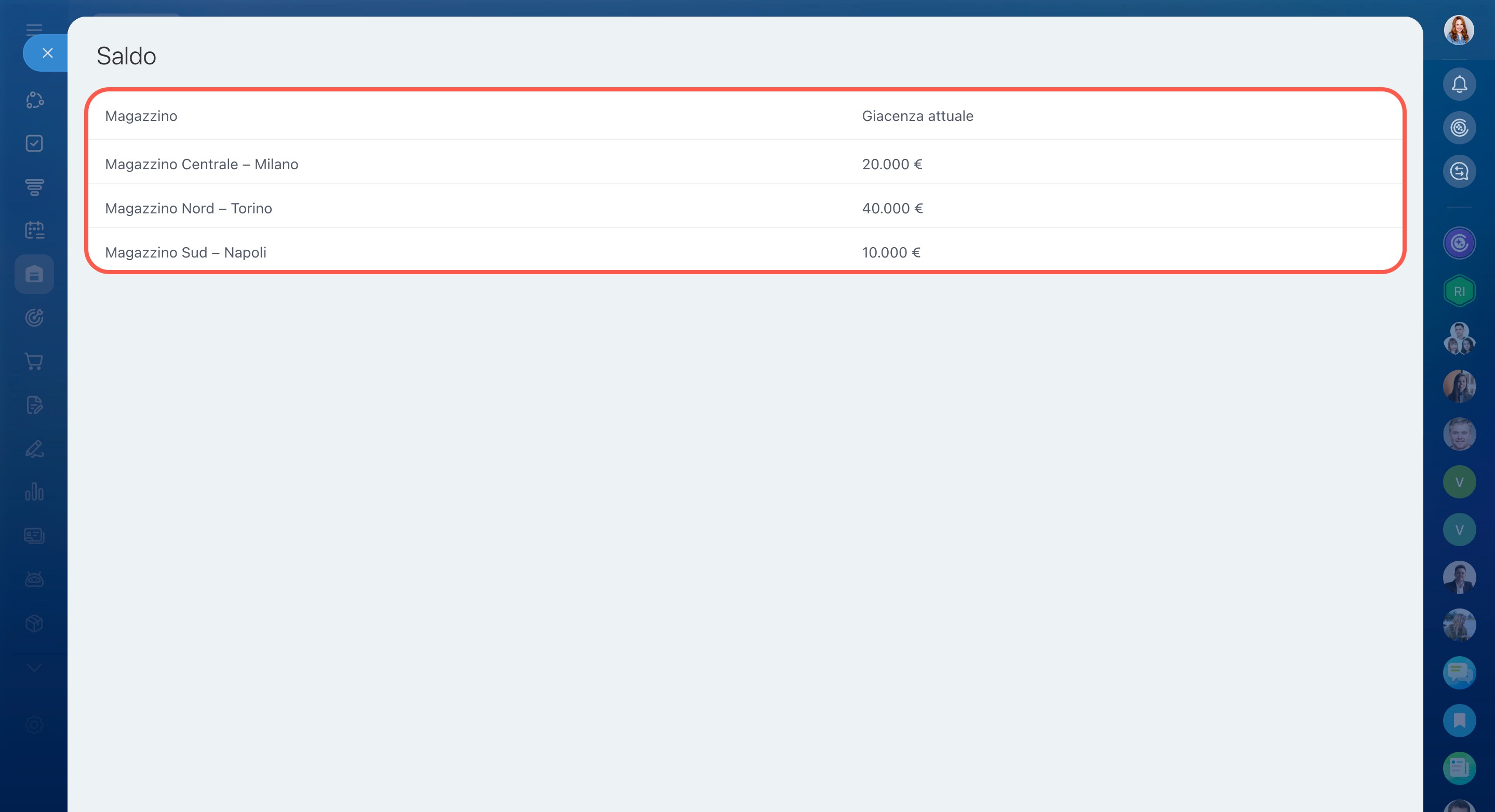1495x812 pixels.
Task: Open the robot automation icon in sidebar
Action: tap(34, 579)
